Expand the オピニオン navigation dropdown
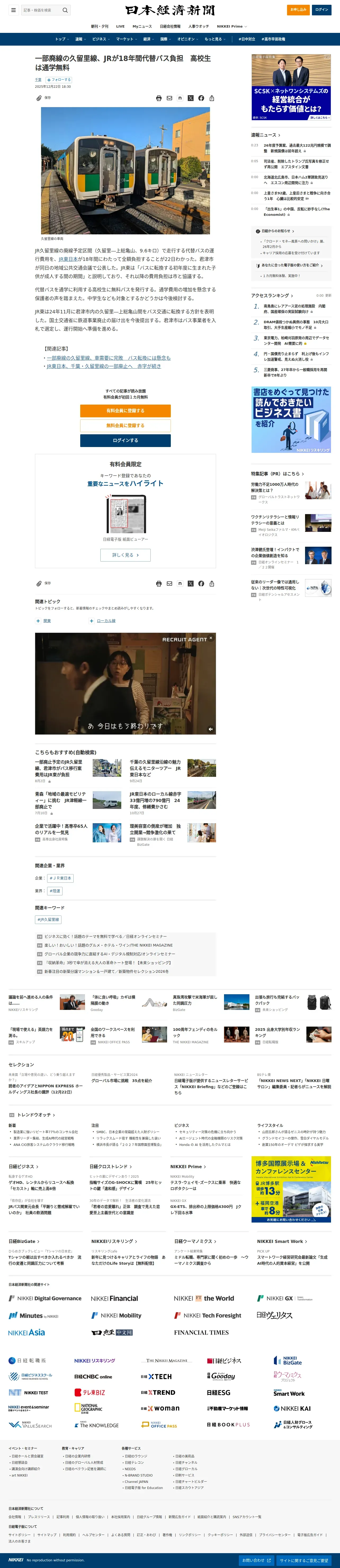Viewport: 340px width, 1568px height. click(188, 39)
